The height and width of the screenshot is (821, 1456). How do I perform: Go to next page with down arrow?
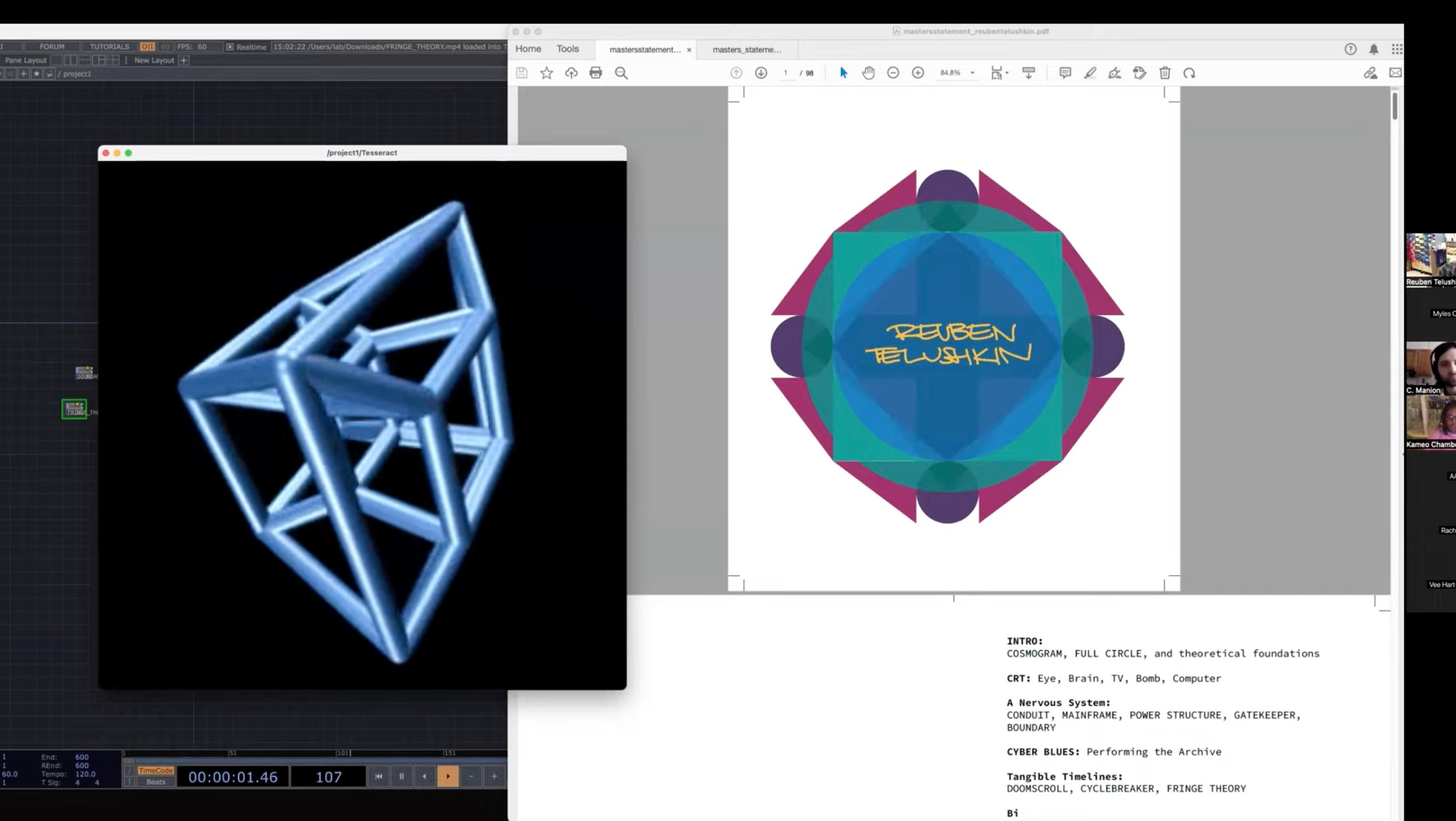tap(761, 73)
